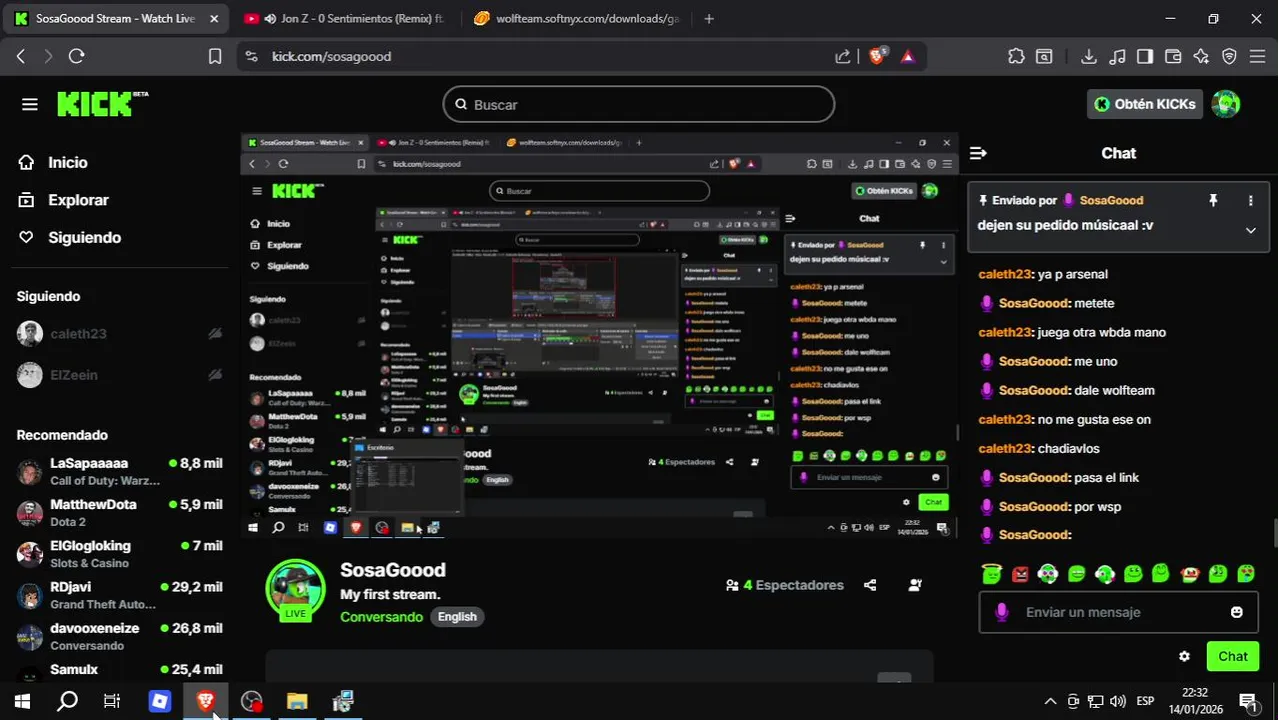Click the halo emote in chat
Viewport: 1278px width, 720px height.
tap(991, 573)
